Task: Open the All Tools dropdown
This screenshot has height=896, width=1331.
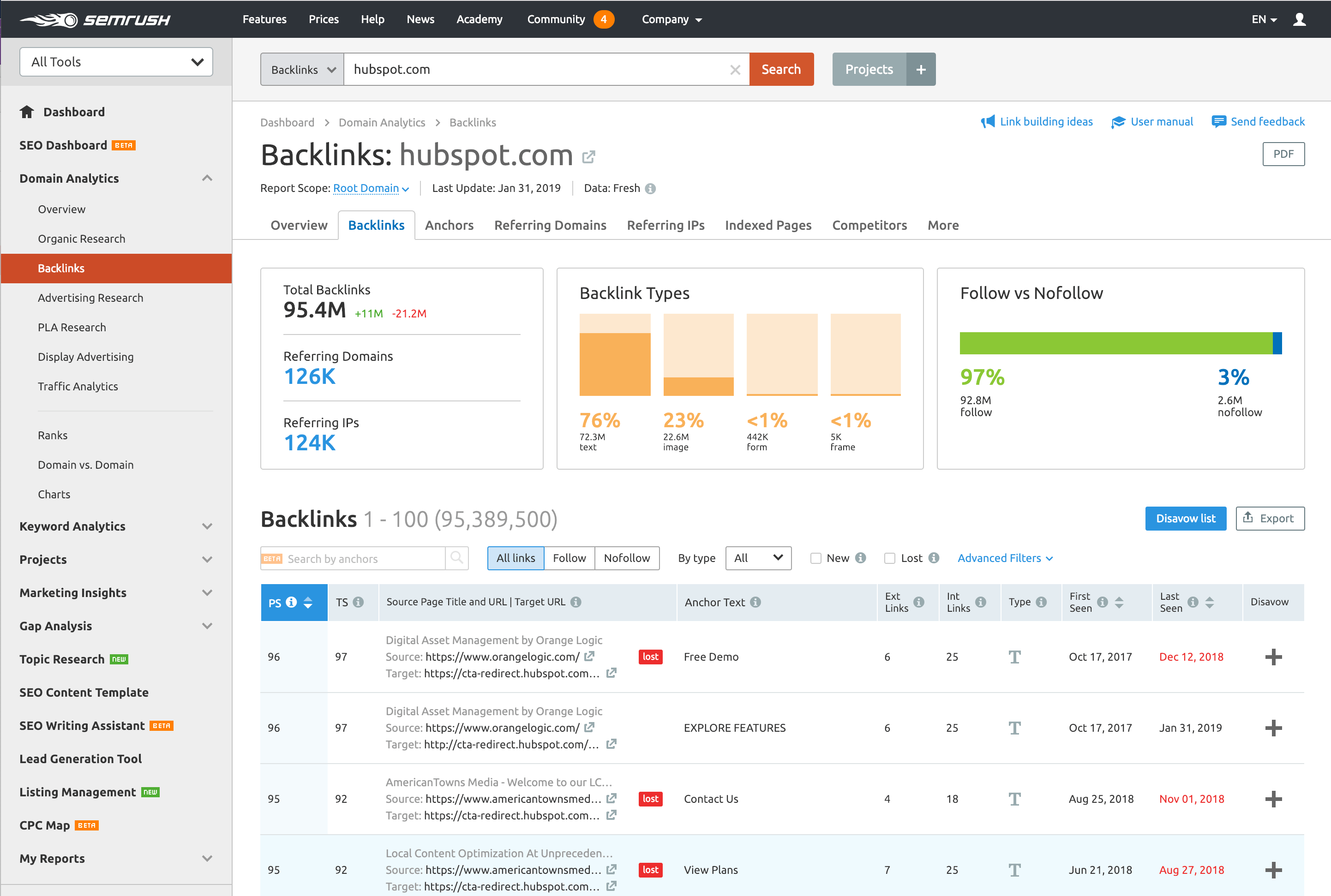Action: pyautogui.click(x=116, y=62)
